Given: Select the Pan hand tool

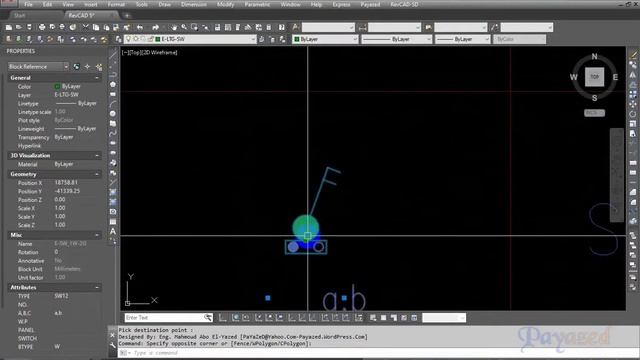Looking at the screenshot, I should [x=174, y=27].
